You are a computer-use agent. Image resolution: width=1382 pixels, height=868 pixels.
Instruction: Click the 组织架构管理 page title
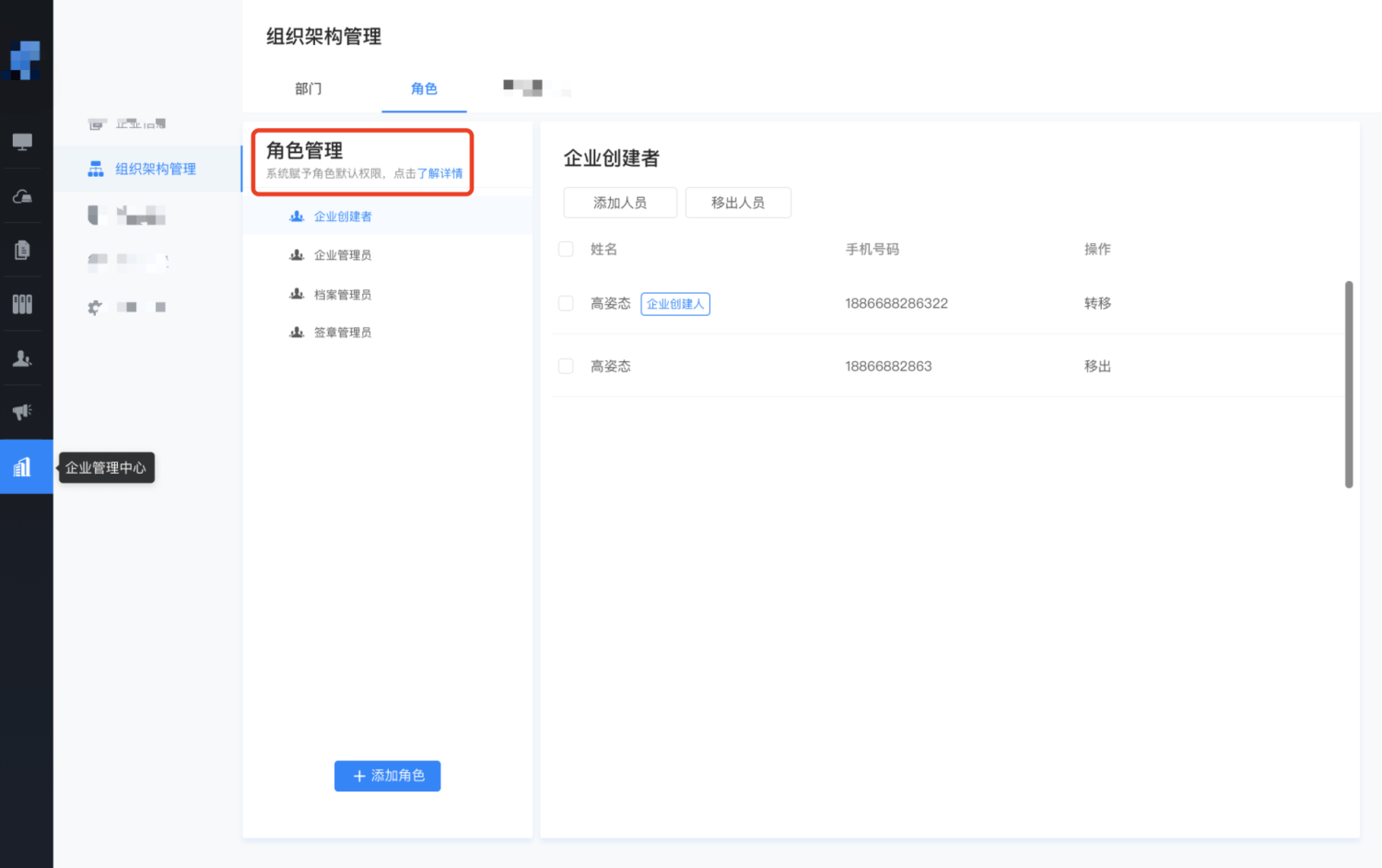click(x=323, y=37)
